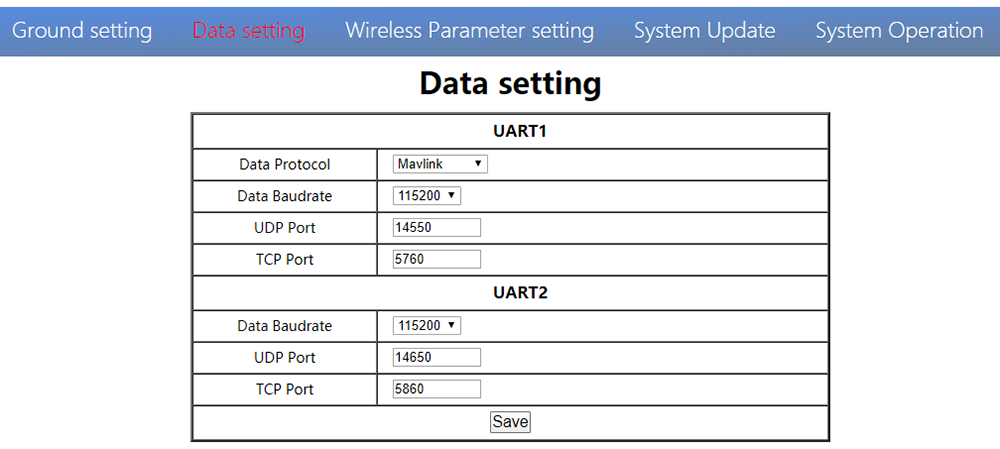Open the Ground setting tab
This screenshot has width=1000, height=449.
tap(82, 30)
